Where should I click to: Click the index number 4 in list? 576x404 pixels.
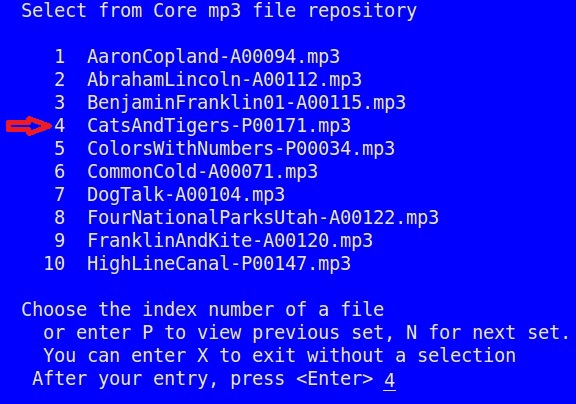60,126
